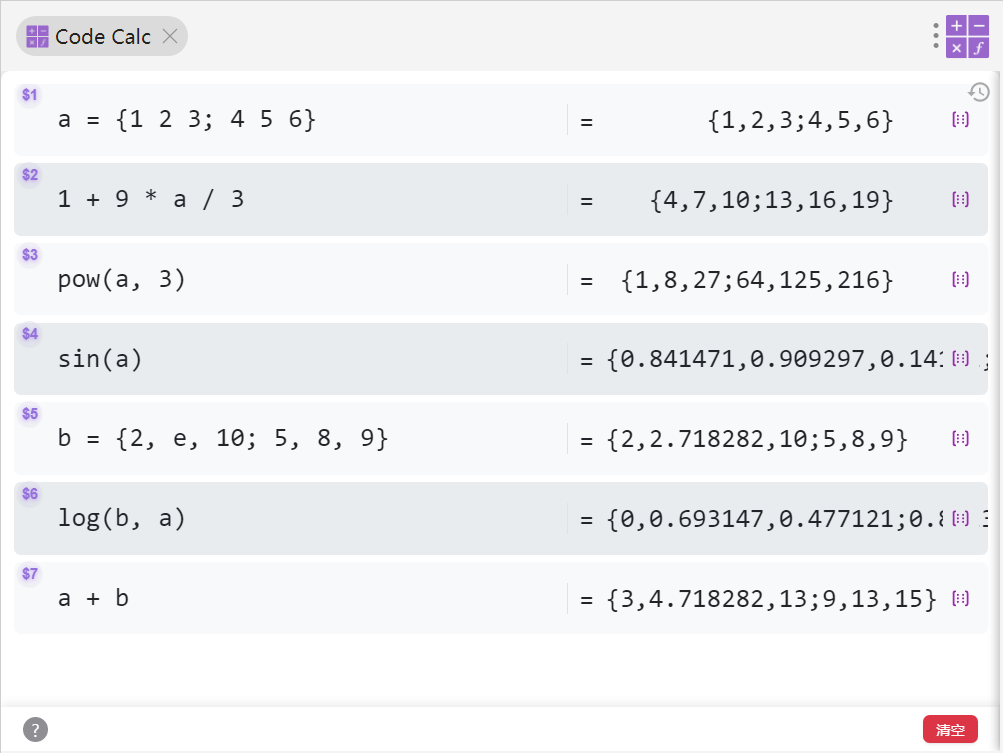Click the matrix icon for sin(a) result
Screen dimensions: 1003x753
tap(960, 358)
